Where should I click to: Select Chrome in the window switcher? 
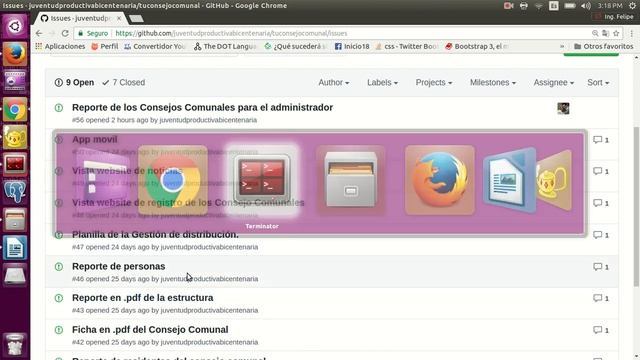click(x=173, y=180)
